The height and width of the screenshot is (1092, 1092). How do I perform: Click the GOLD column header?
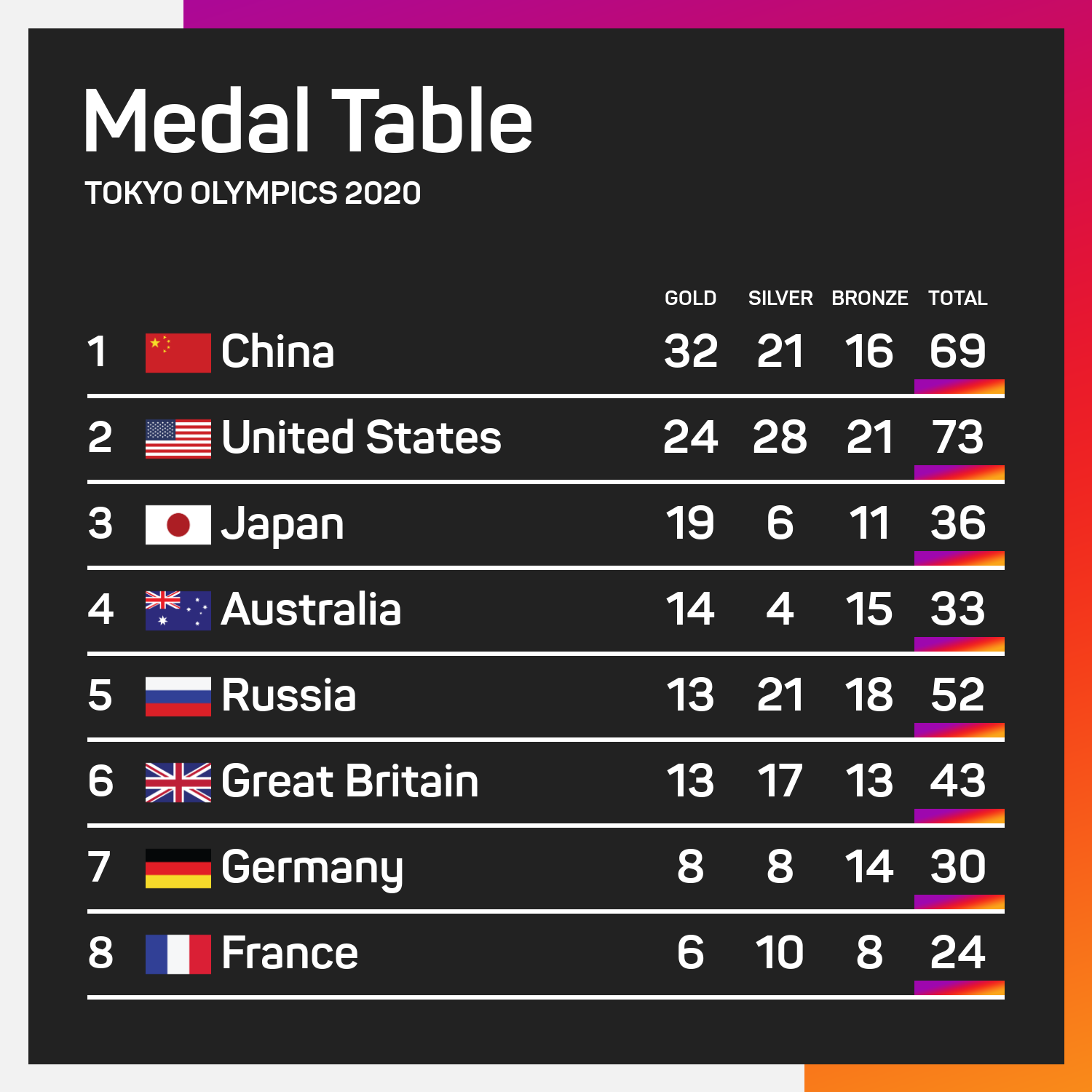(690, 298)
